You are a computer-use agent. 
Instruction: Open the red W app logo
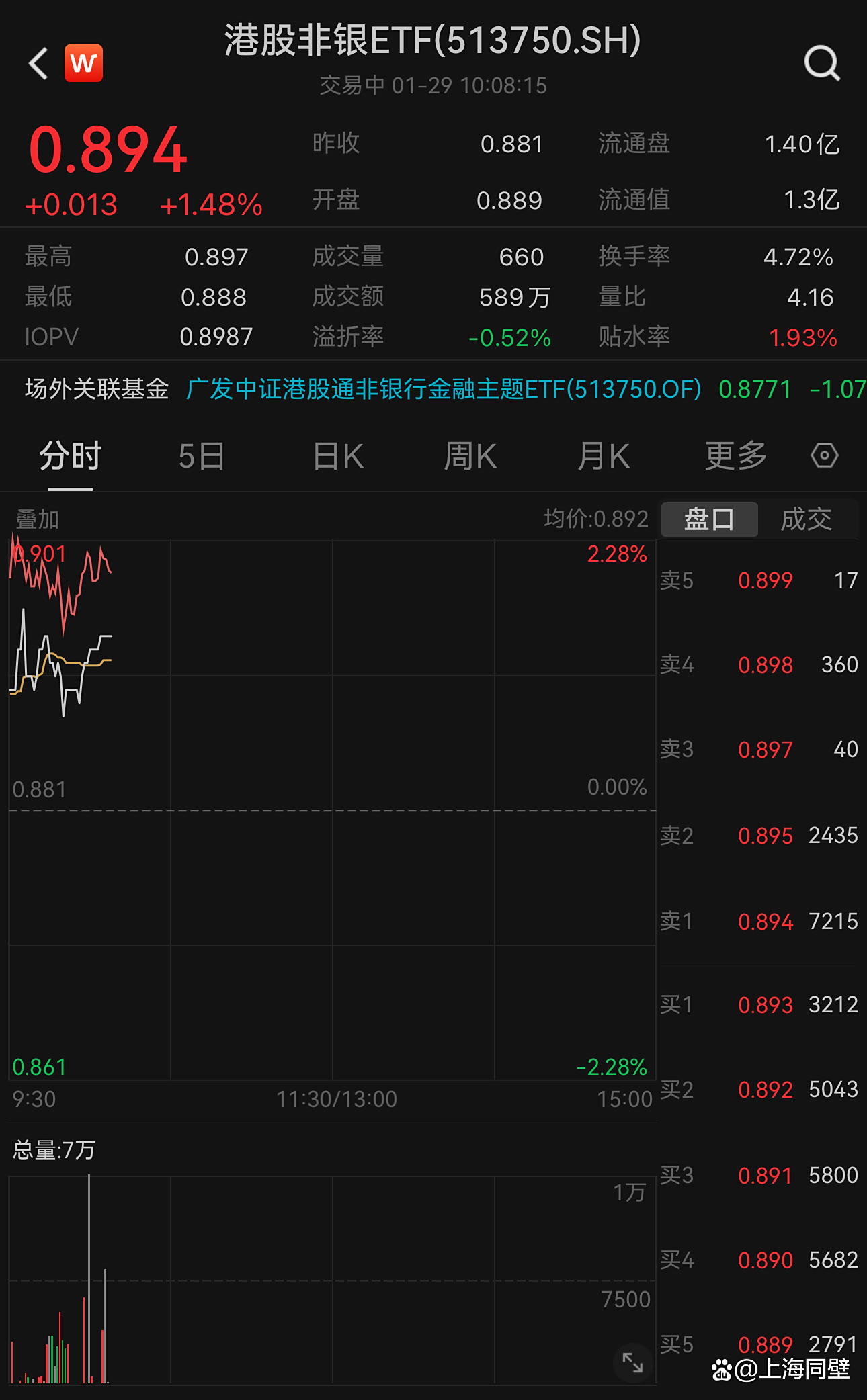point(83,63)
